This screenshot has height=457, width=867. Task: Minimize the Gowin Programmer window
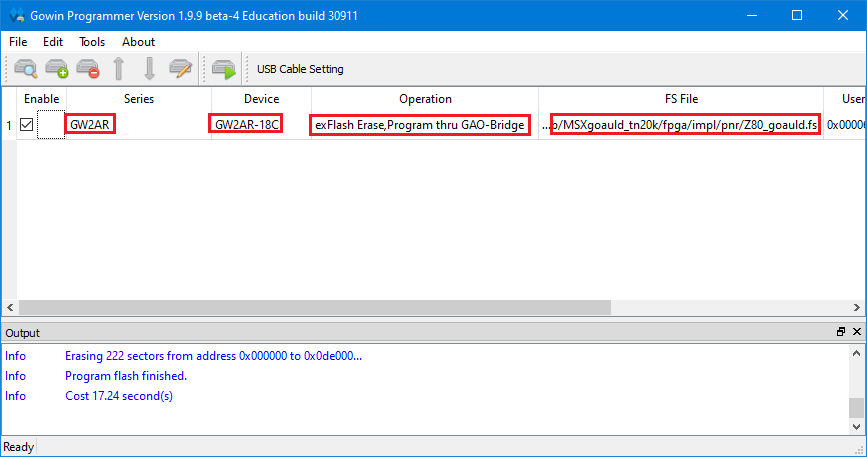[751, 15]
